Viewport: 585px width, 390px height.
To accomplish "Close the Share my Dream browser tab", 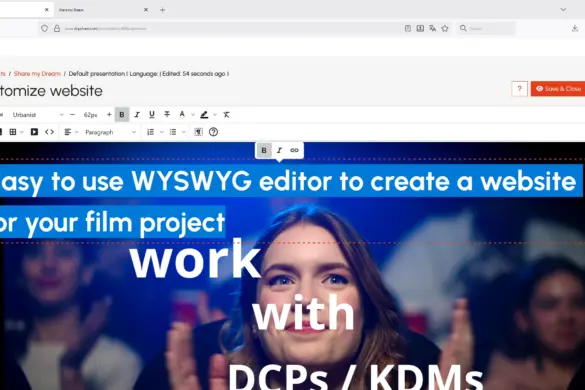I will click(146, 10).
